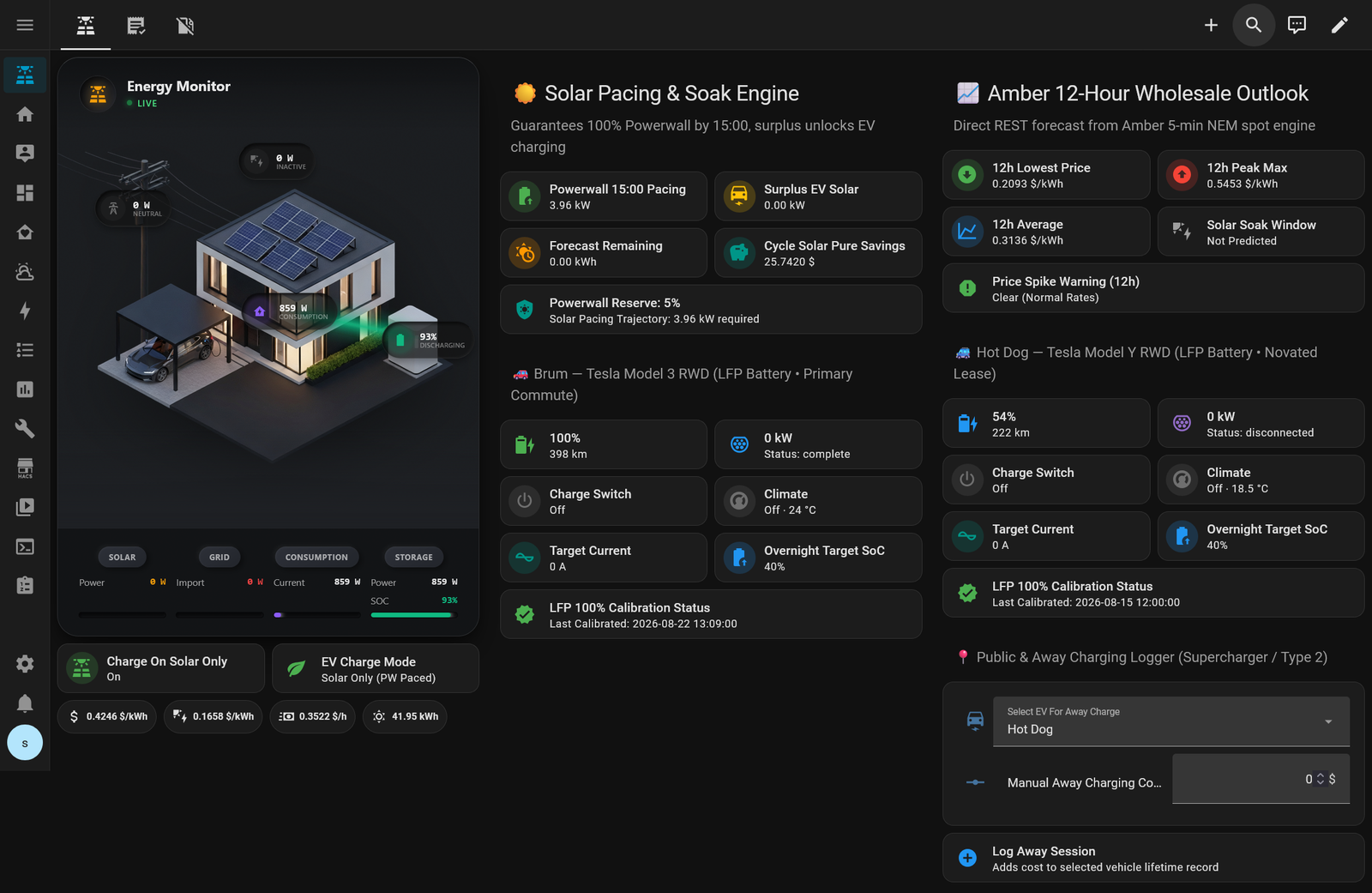Click the Manual Away Charging Cost input field
This screenshot has height=893, width=1372.
coord(1261,779)
